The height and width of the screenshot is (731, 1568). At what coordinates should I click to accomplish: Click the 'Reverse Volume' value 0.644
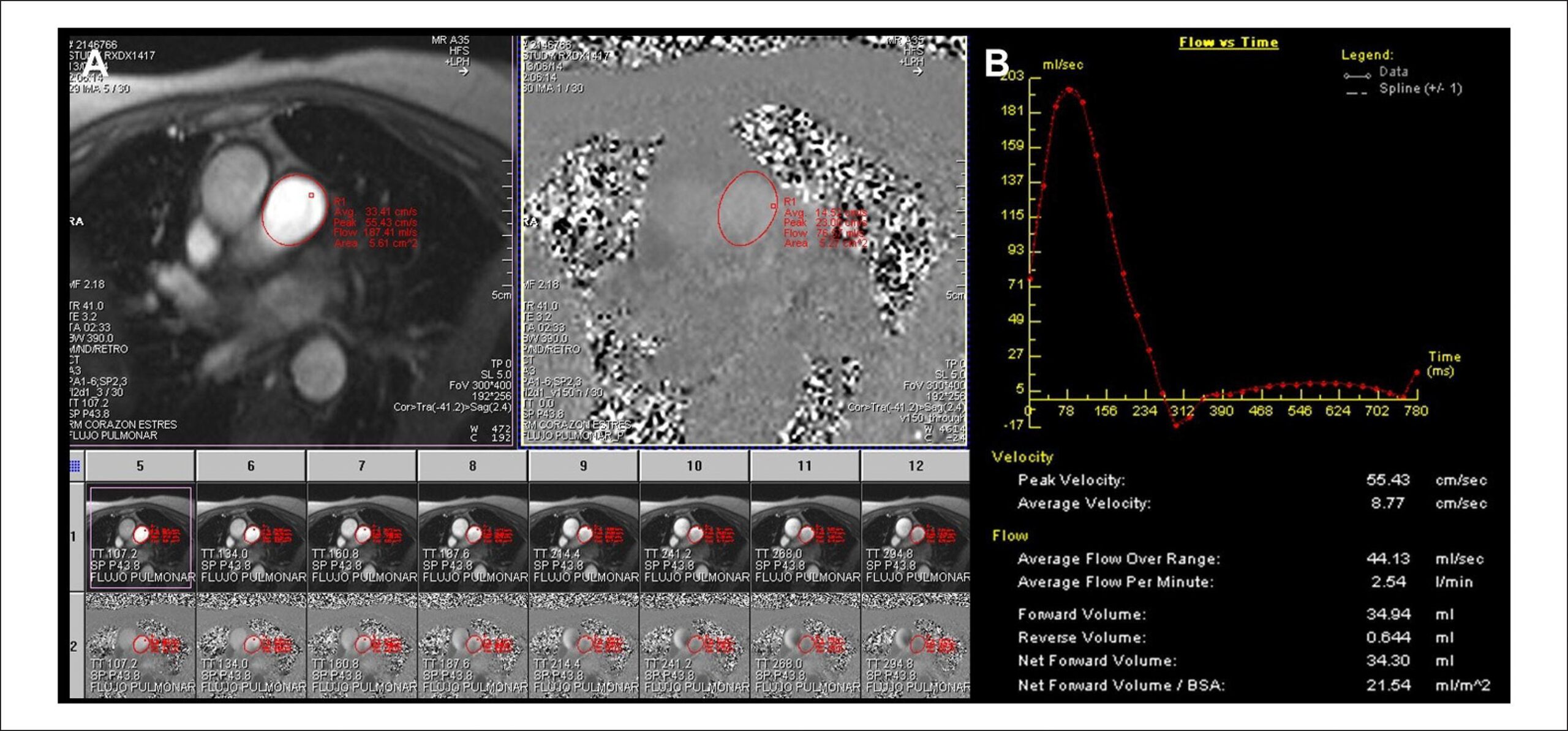(1388, 637)
